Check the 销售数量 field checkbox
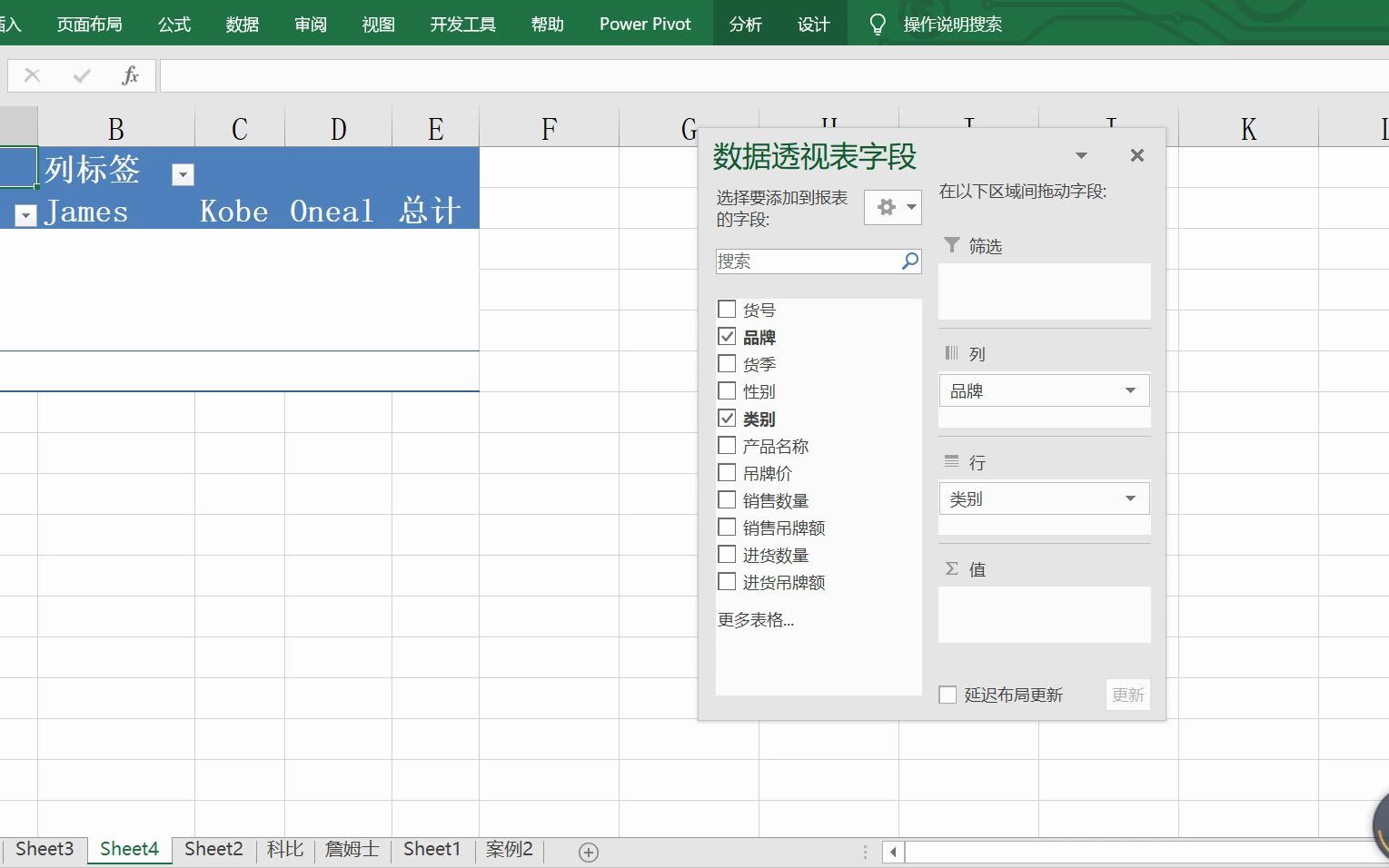 pyautogui.click(x=727, y=499)
